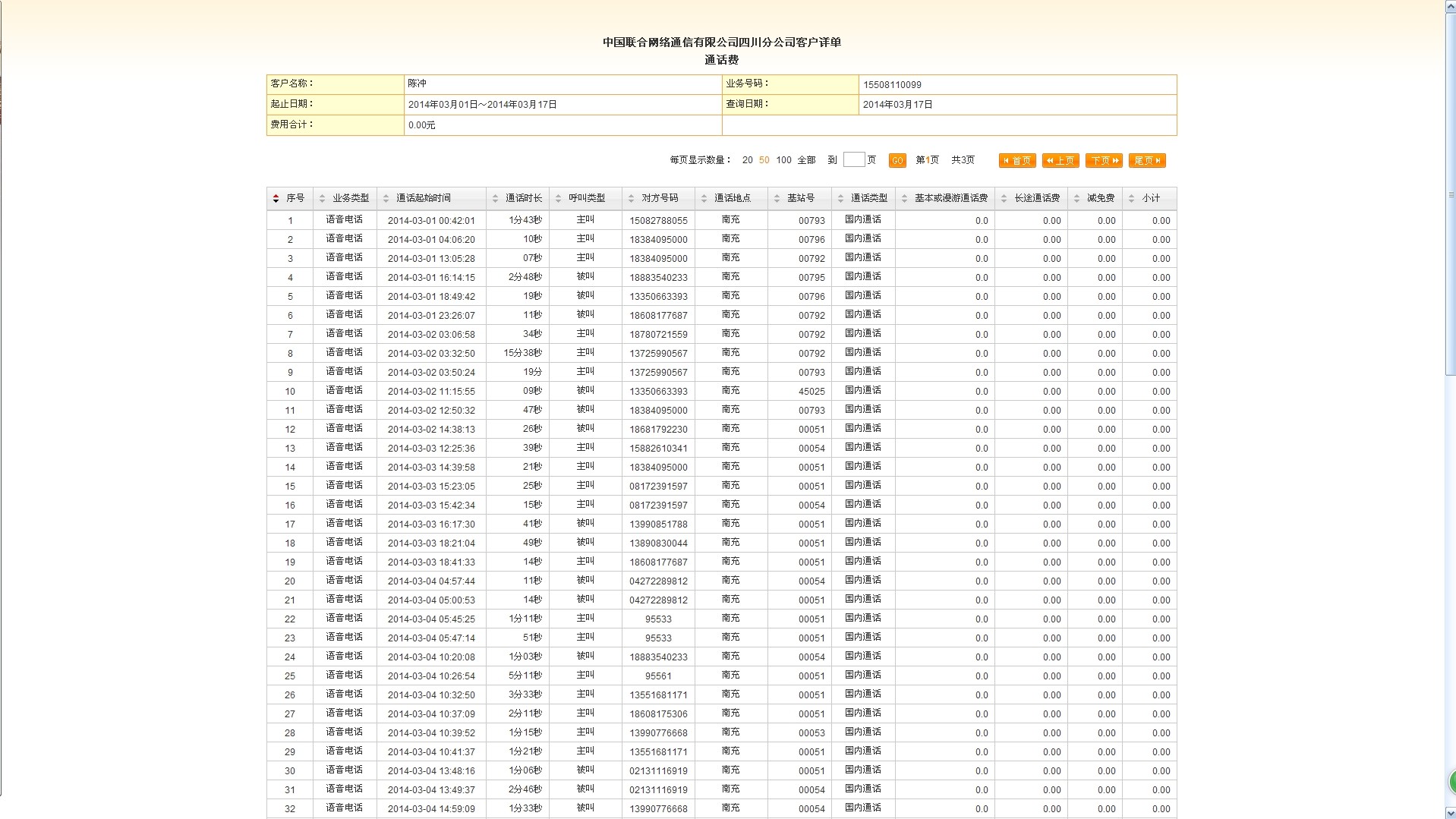Click the page number input box

pos(853,159)
